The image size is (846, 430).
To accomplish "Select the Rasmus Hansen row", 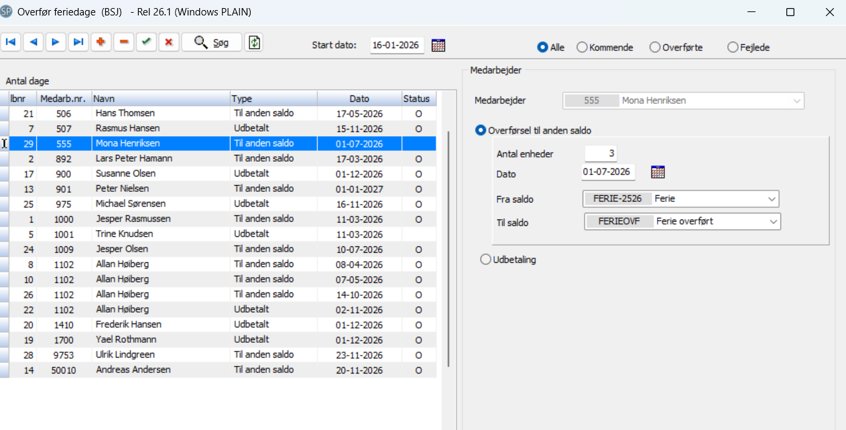I will point(218,128).
